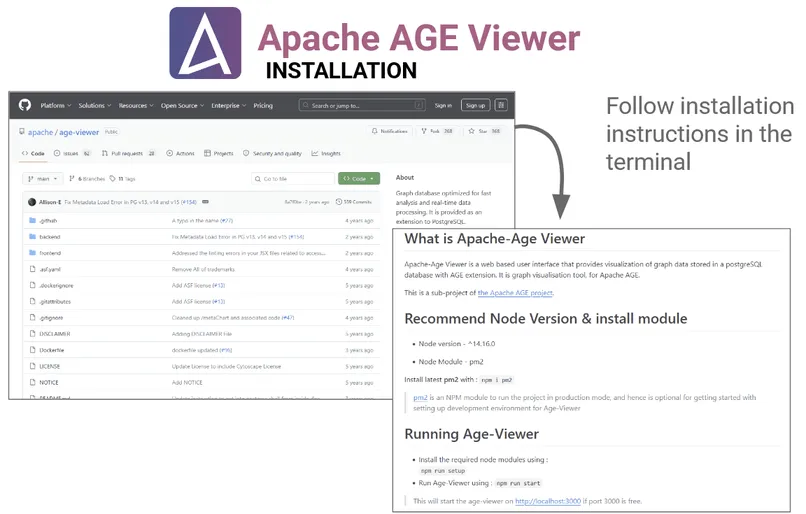Switch to the Actions tab
The image size is (806, 514).
coord(180,153)
